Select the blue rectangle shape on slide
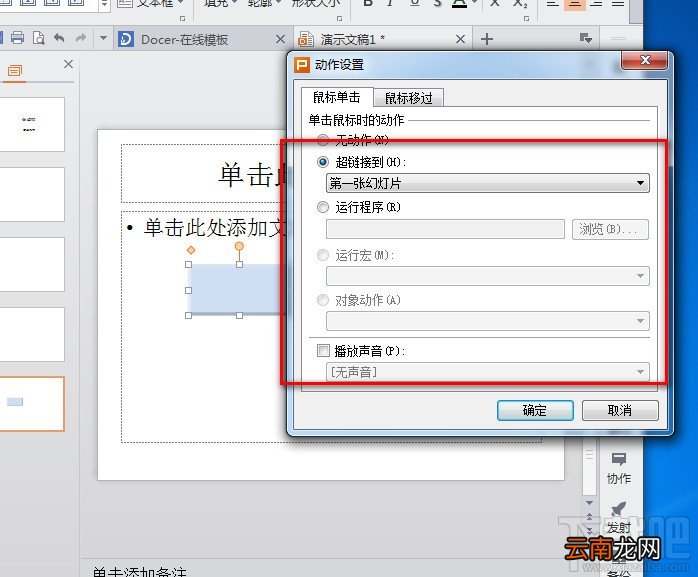The height and width of the screenshot is (577, 698). point(237,289)
